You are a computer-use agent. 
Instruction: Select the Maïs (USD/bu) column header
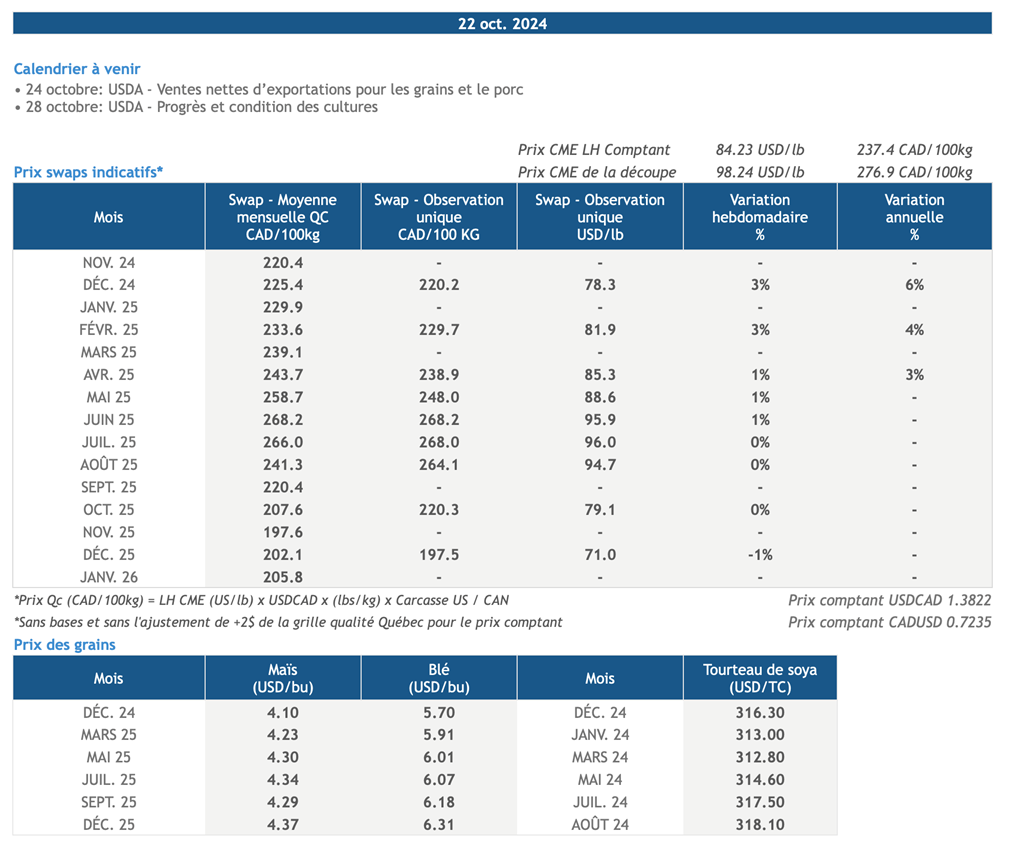283,678
